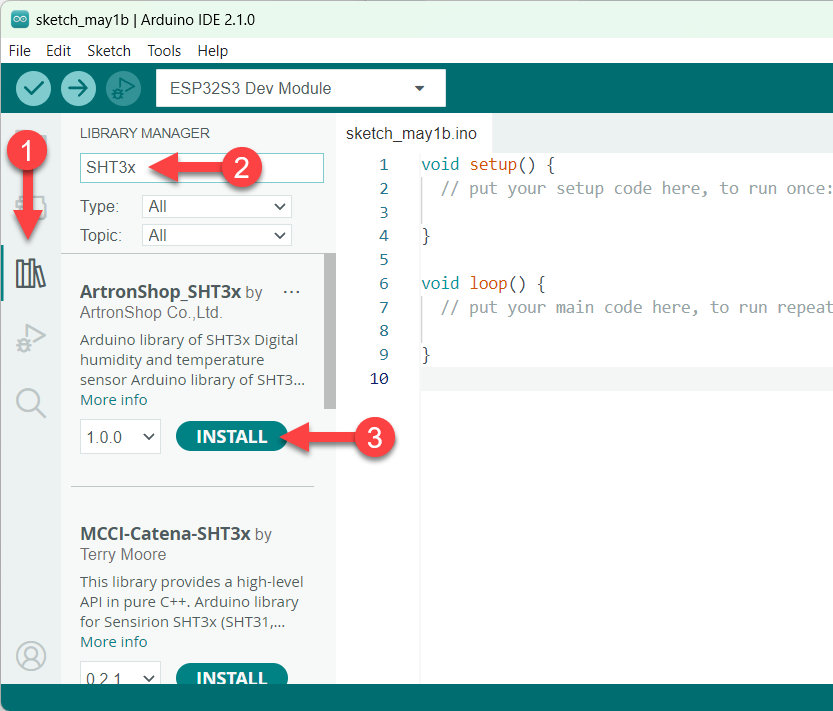Click the setup code comment on line 2
Viewport: 833px width, 711px height.
(x=636, y=189)
